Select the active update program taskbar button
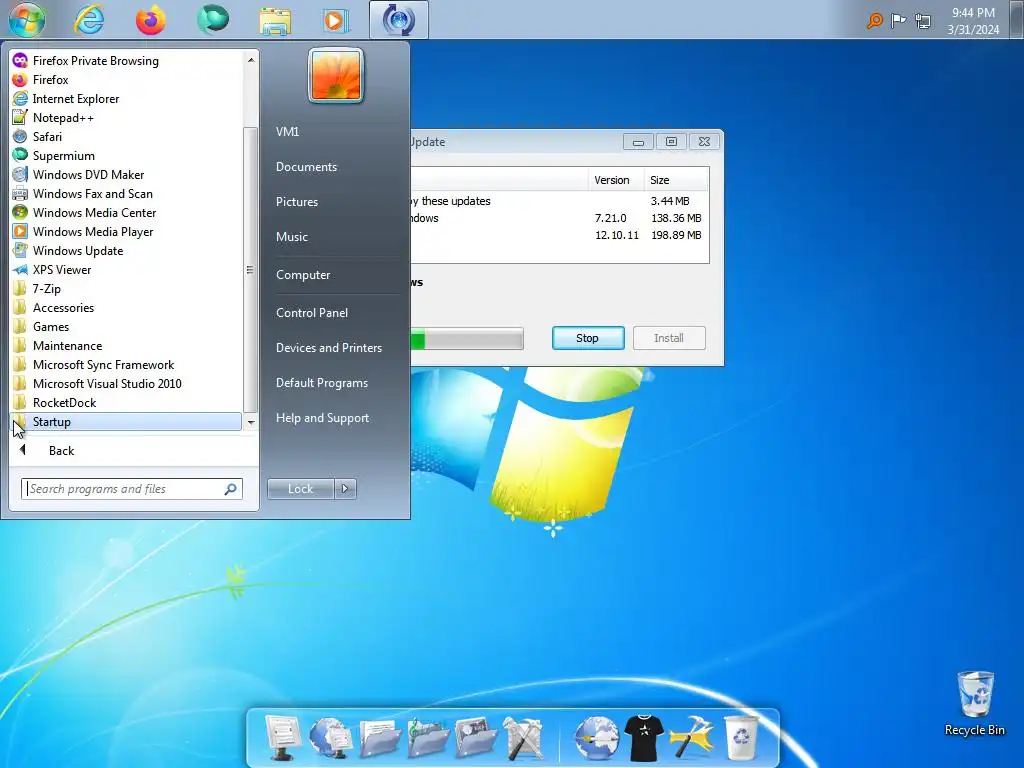The width and height of the screenshot is (1024, 768). point(398,20)
